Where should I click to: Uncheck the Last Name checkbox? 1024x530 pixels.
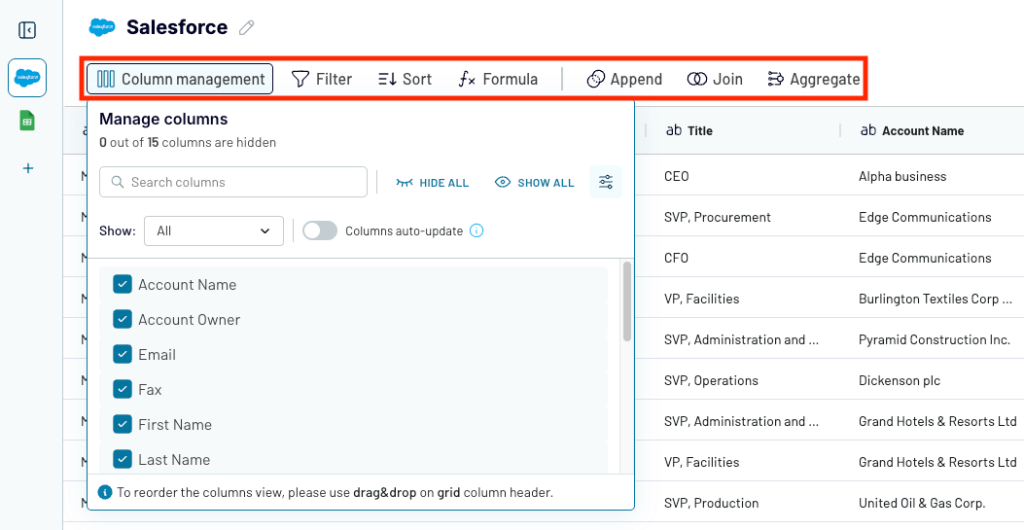pyautogui.click(x=122, y=460)
